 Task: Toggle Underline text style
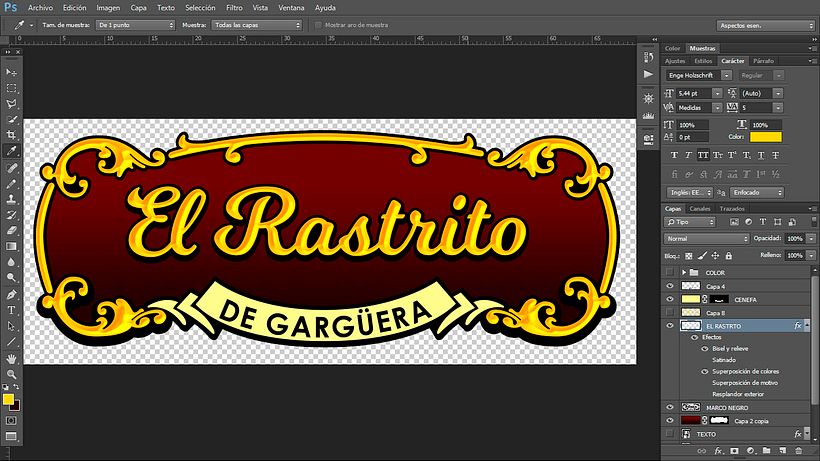[761, 155]
